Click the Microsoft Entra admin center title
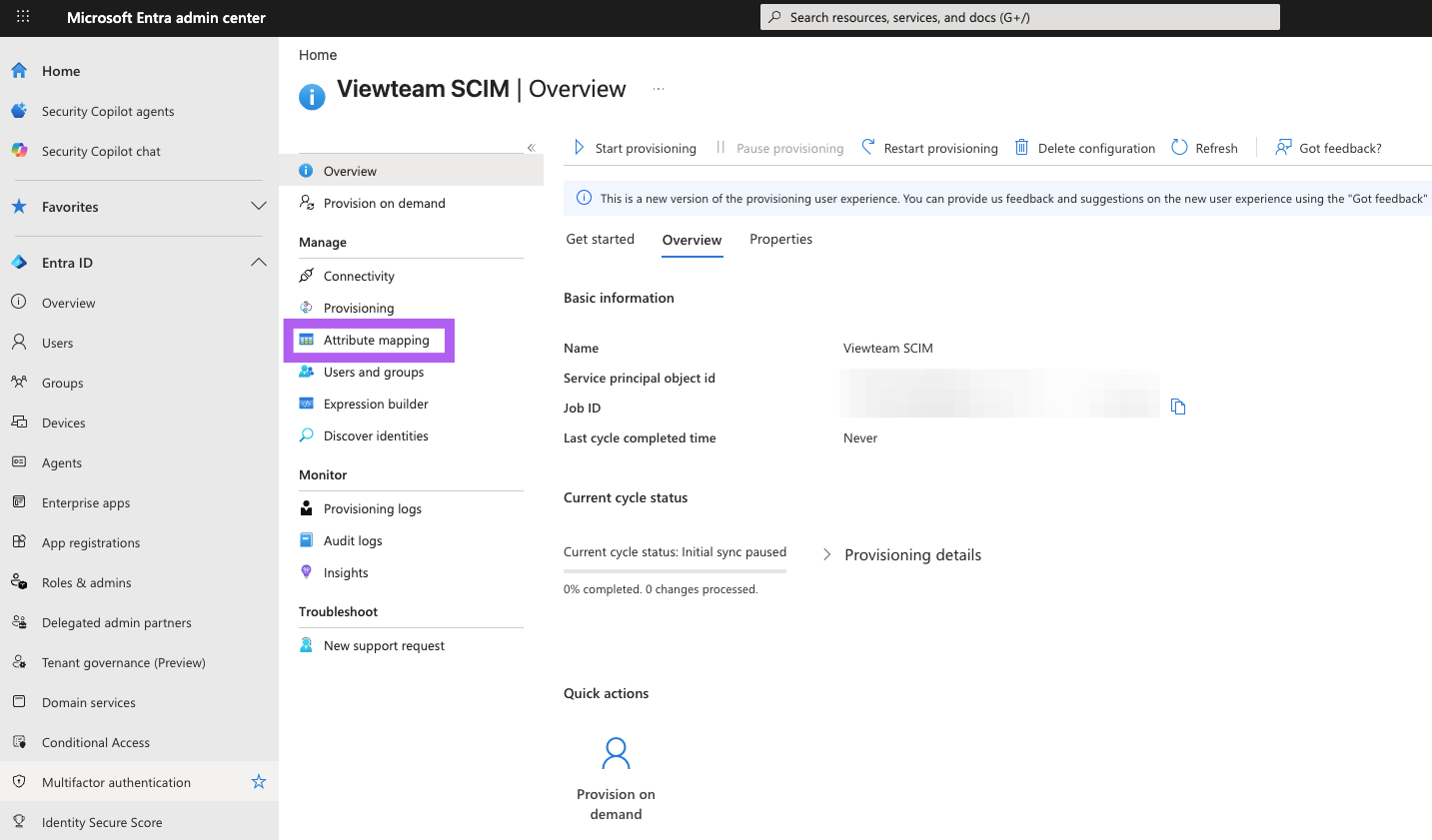The width and height of the screenshot is (1432, 840). click(166, 17)
